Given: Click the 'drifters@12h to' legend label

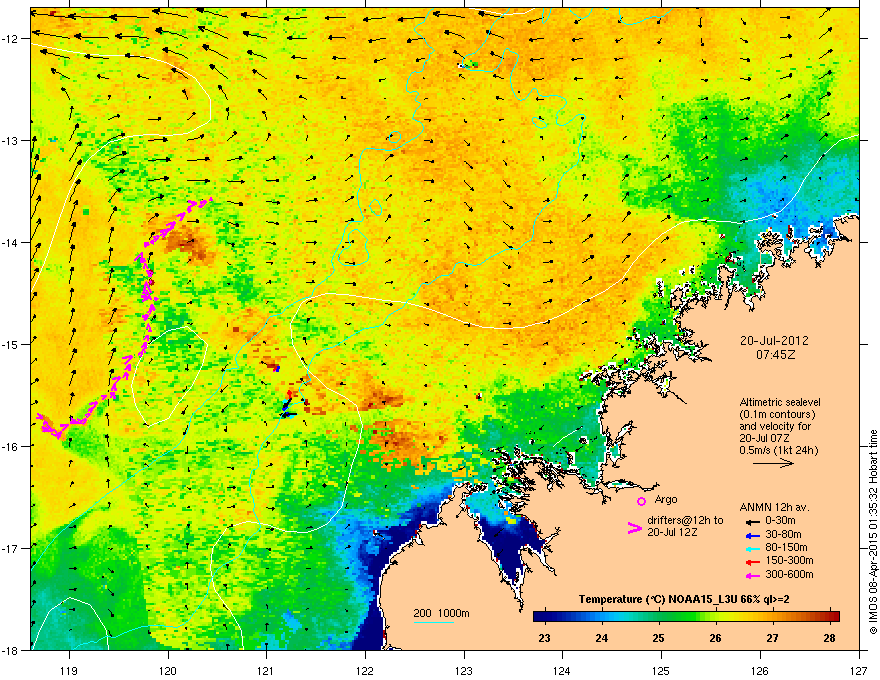Looking at the screenshot, I should tap(685, 520).
